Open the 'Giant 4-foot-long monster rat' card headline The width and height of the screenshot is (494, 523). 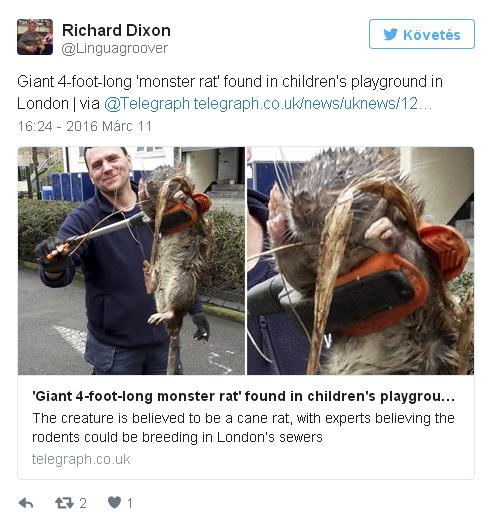pos(243,396)
